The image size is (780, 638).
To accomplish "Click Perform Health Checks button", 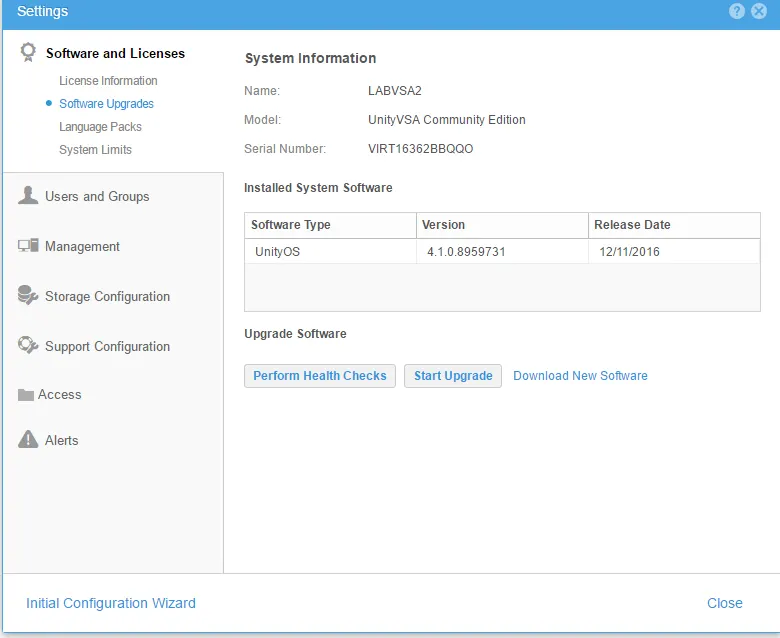I will coord(320,376).
